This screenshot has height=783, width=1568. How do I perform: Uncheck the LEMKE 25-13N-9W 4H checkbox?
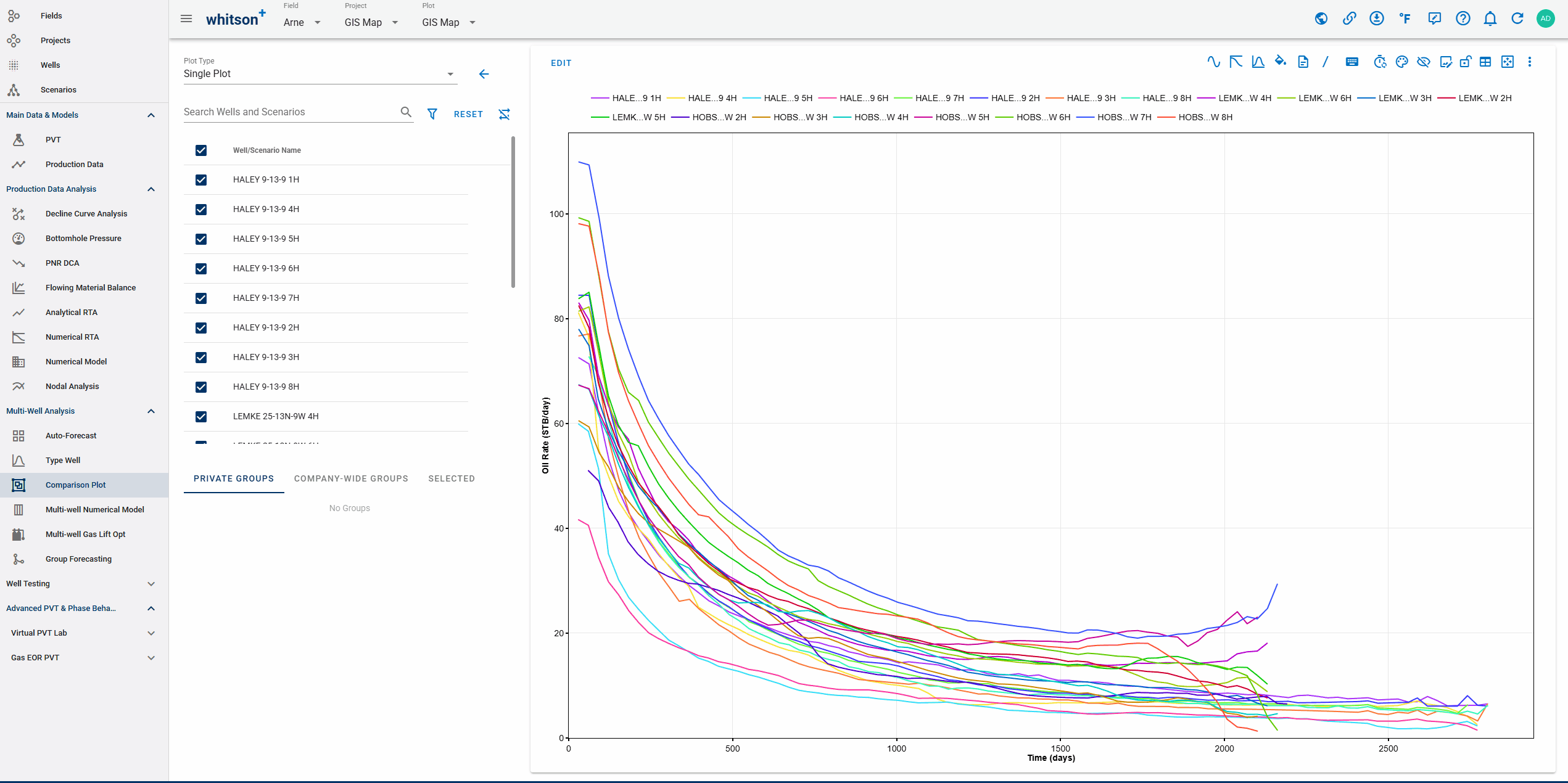click(x=201, y=417)
